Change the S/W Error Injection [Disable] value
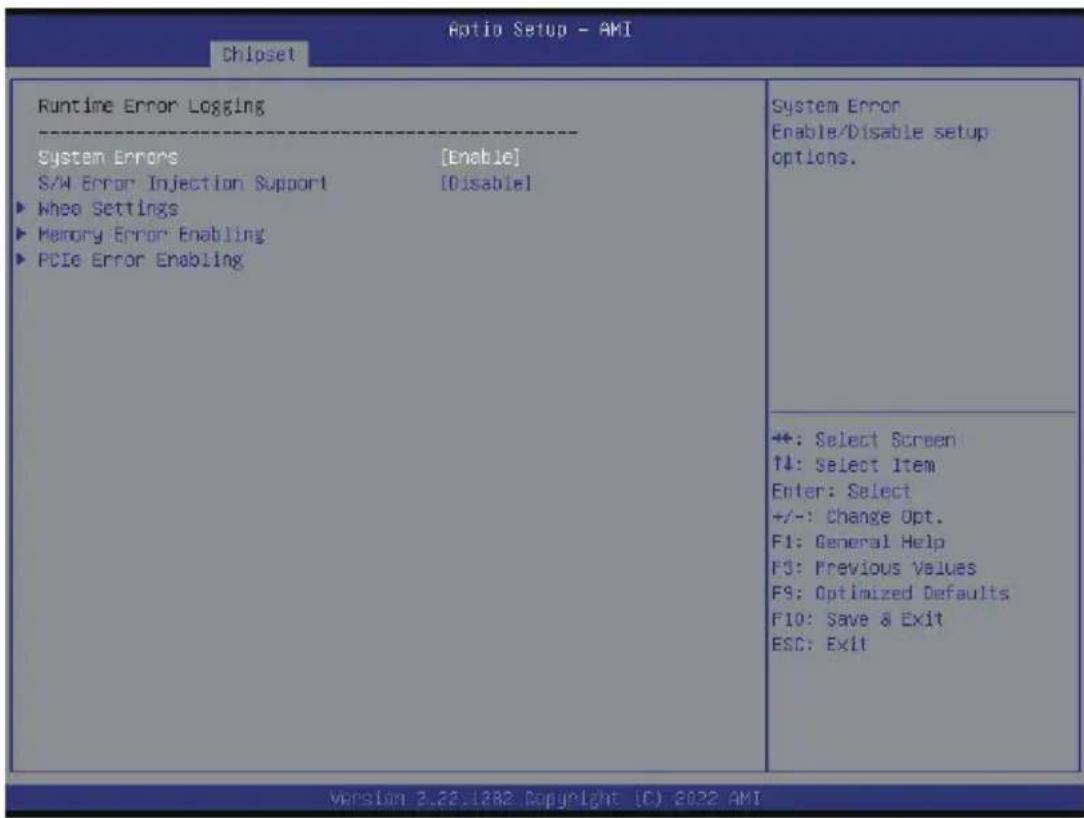Image resolution: width=1084 pixels, height=818 pixels. pos(486,183)
